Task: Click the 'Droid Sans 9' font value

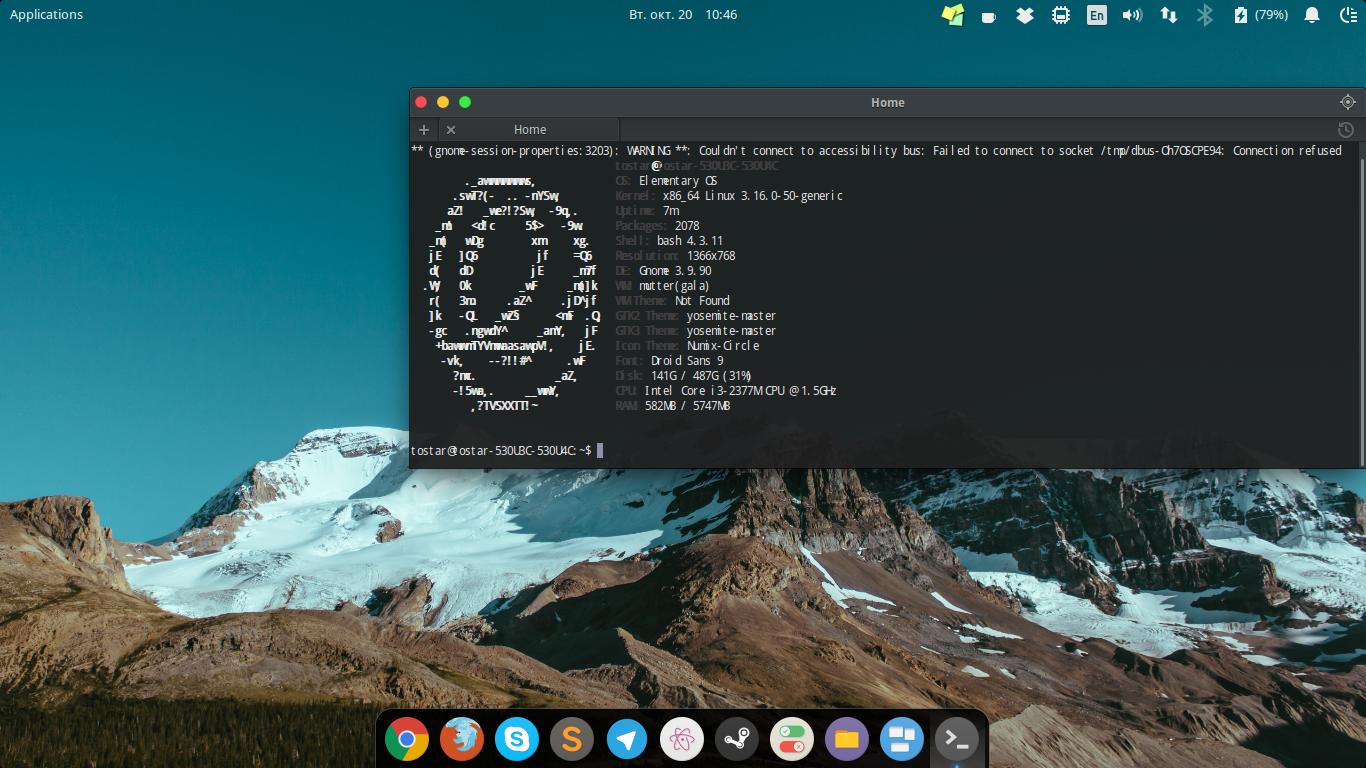Action: click(687, 361)
